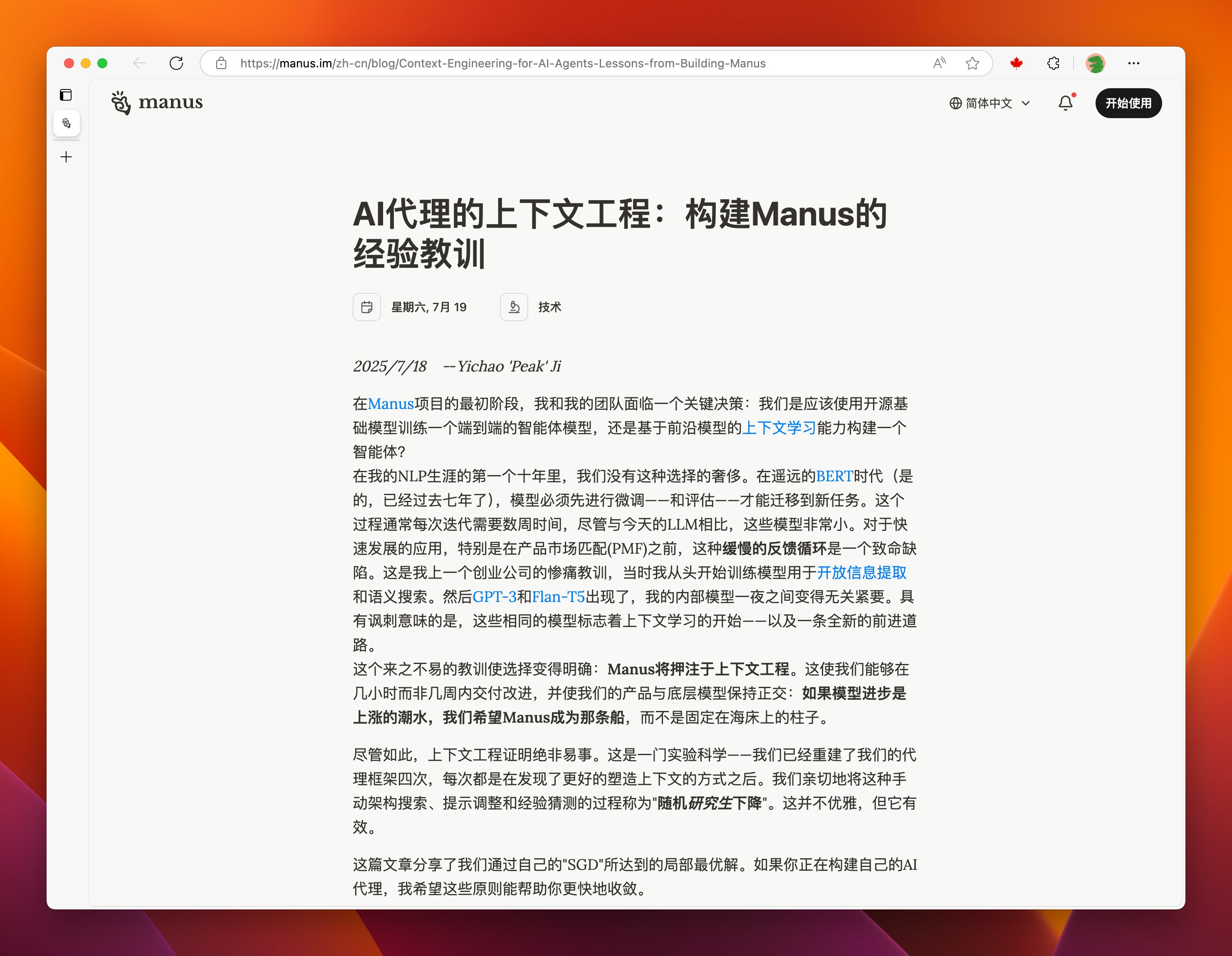The image size is (1232, 956).
Task: Open the extensions puzzle icon
Action: (x=1053, y=63)
